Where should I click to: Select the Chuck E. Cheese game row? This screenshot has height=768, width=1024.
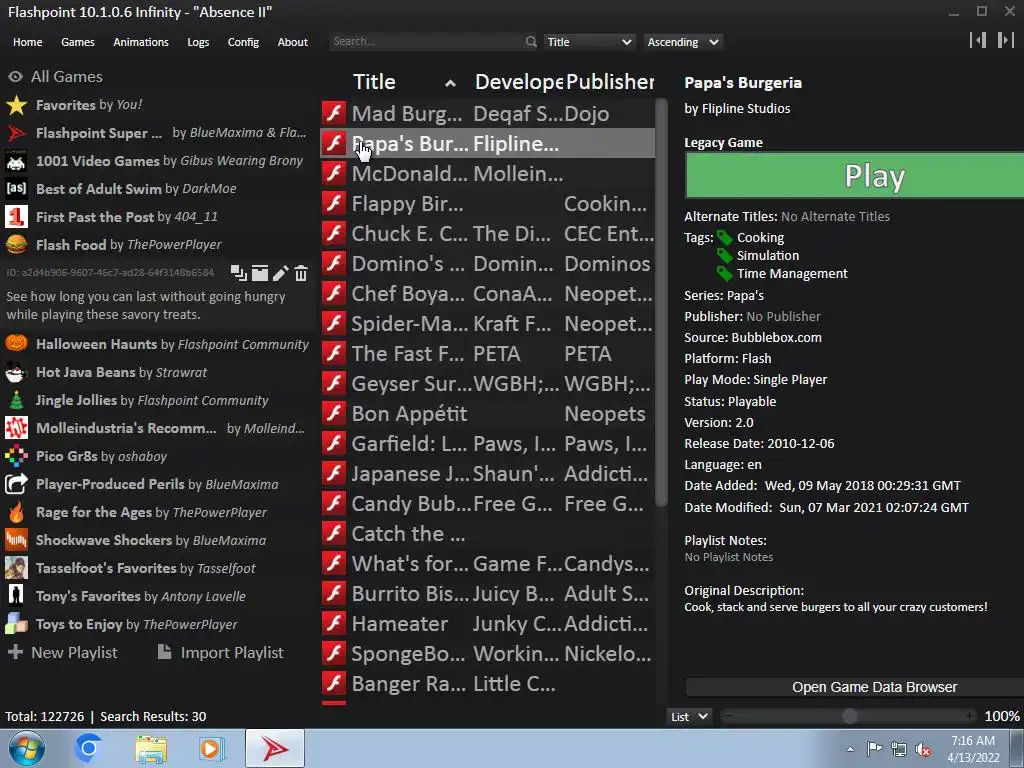(x=487, y=234)
